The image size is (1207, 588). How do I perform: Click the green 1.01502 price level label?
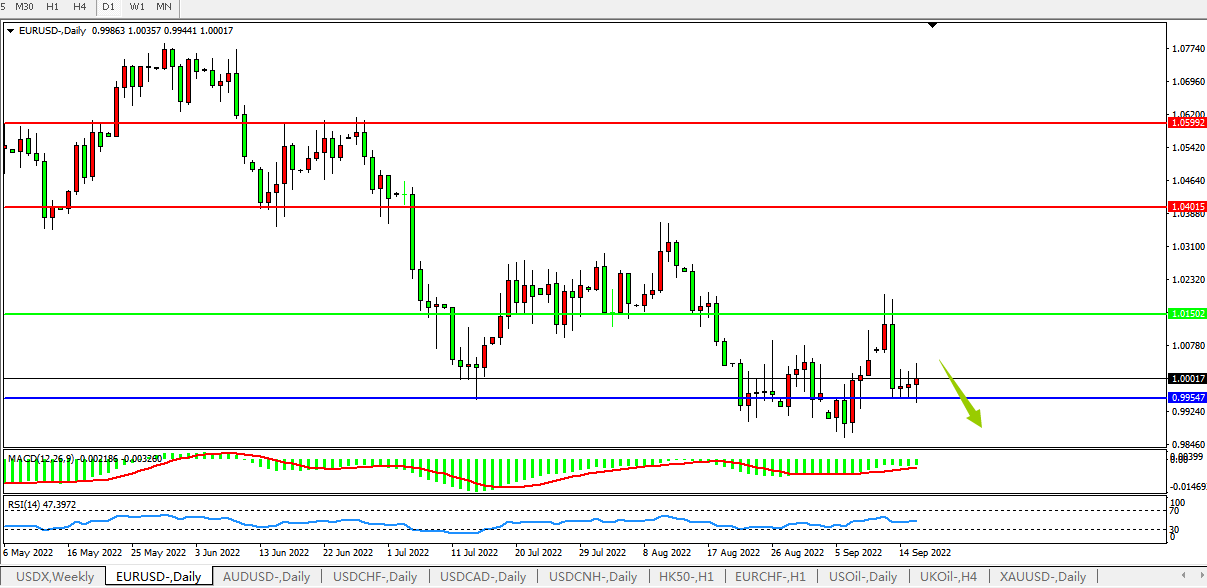(1187, 314)
